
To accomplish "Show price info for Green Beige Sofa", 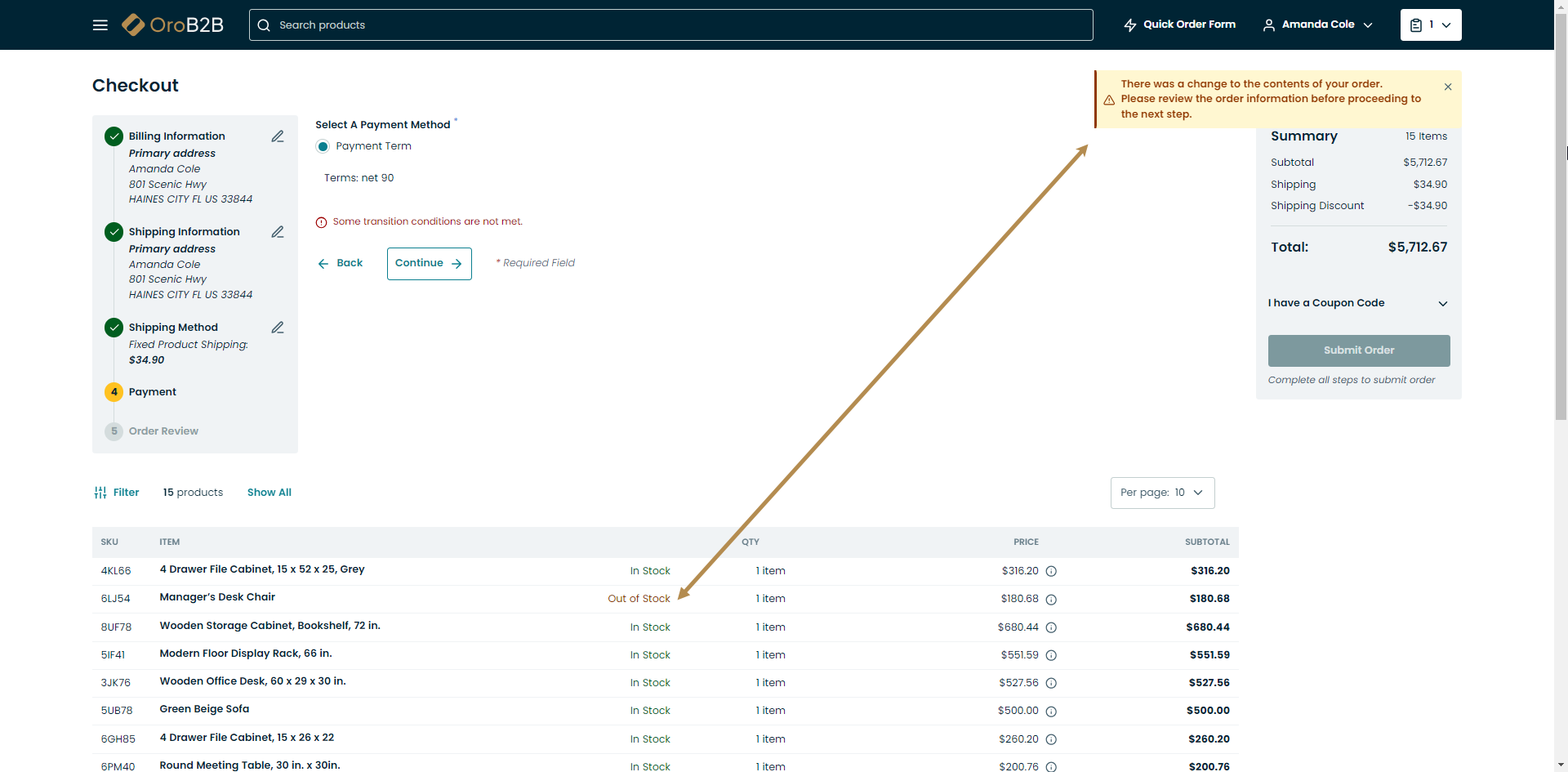I will pos(1051,712).
